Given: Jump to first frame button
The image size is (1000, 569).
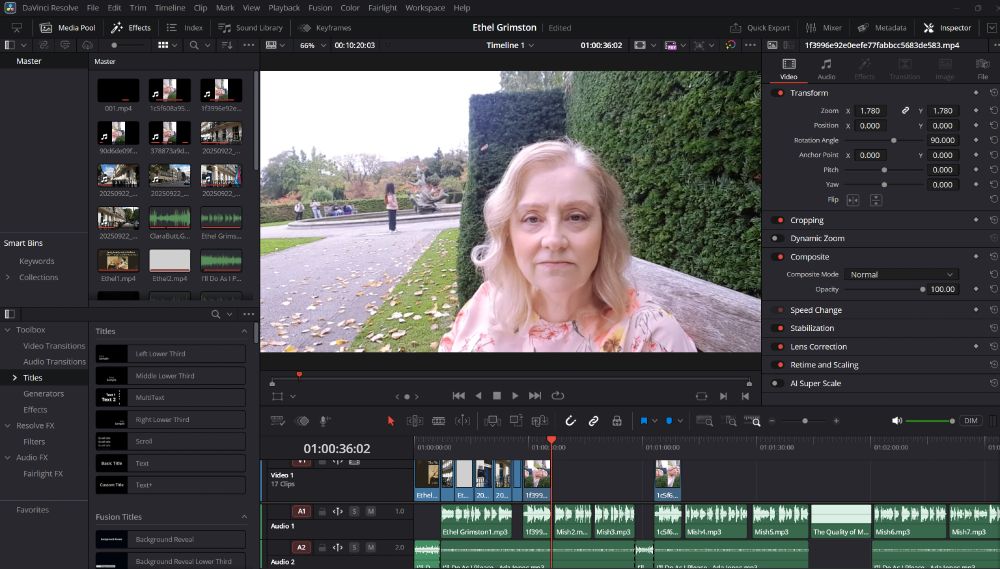Looking at the screenshot, I should coord(459,396).
